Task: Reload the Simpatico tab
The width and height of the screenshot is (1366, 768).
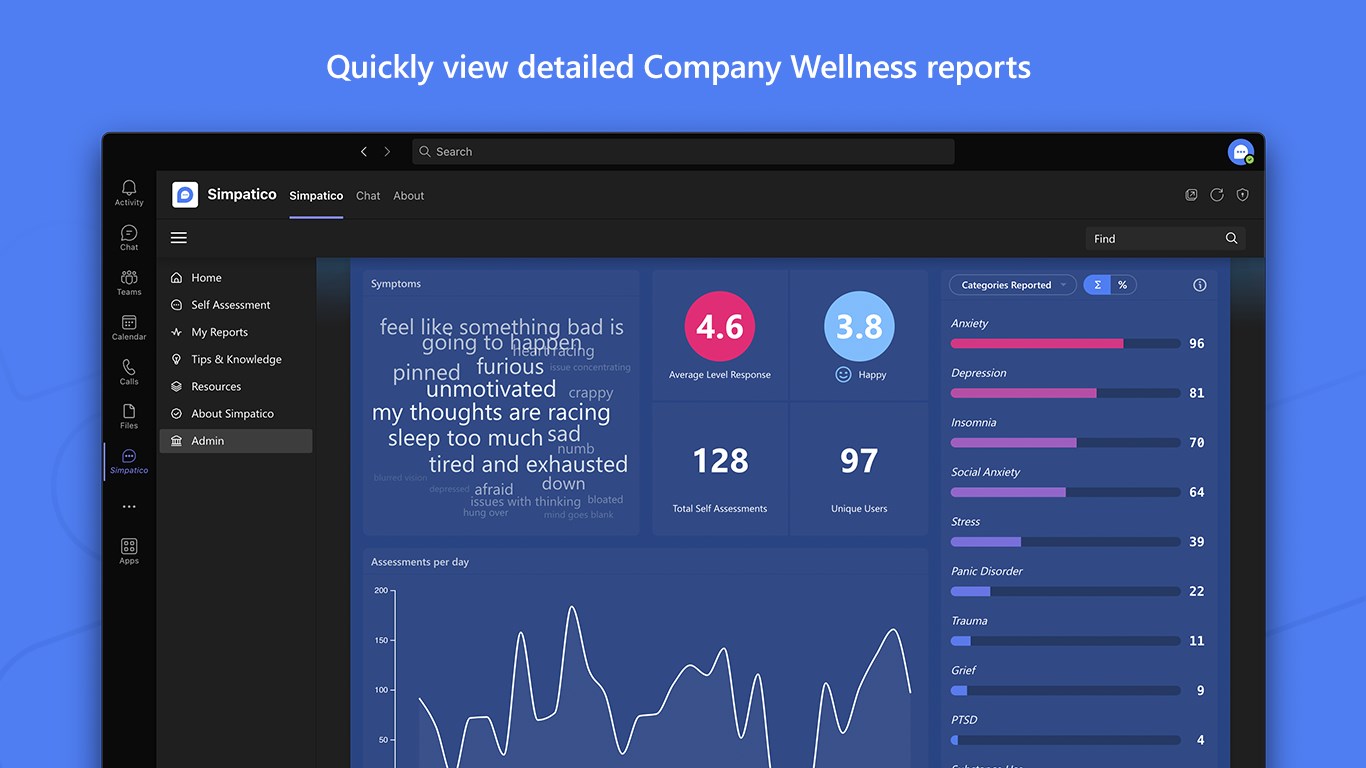Action: 1217,195
